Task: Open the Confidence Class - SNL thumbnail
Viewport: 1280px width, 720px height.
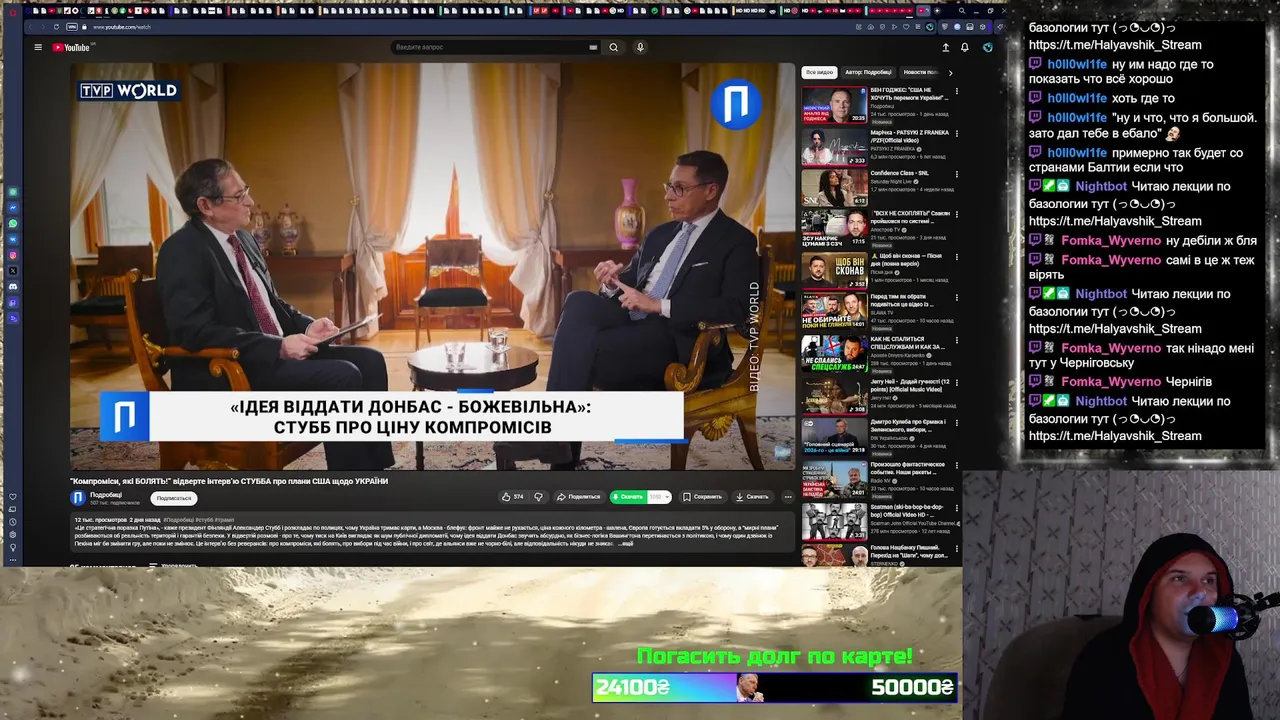Action: [x=834, y=188]
